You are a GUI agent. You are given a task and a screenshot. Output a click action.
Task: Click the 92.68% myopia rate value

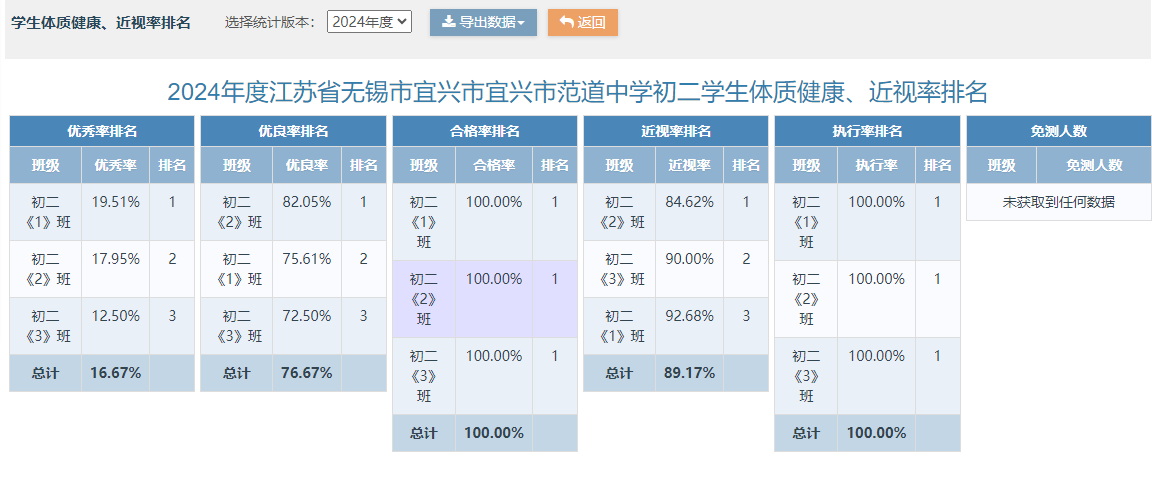tap(689, 316)
